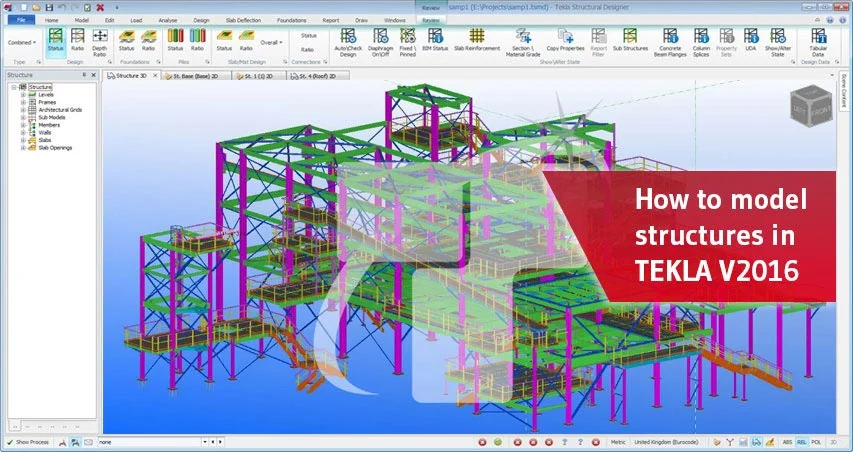Click the Design Status icon
Viewport: 853px width, 452px height.
[x=55, y=41]
